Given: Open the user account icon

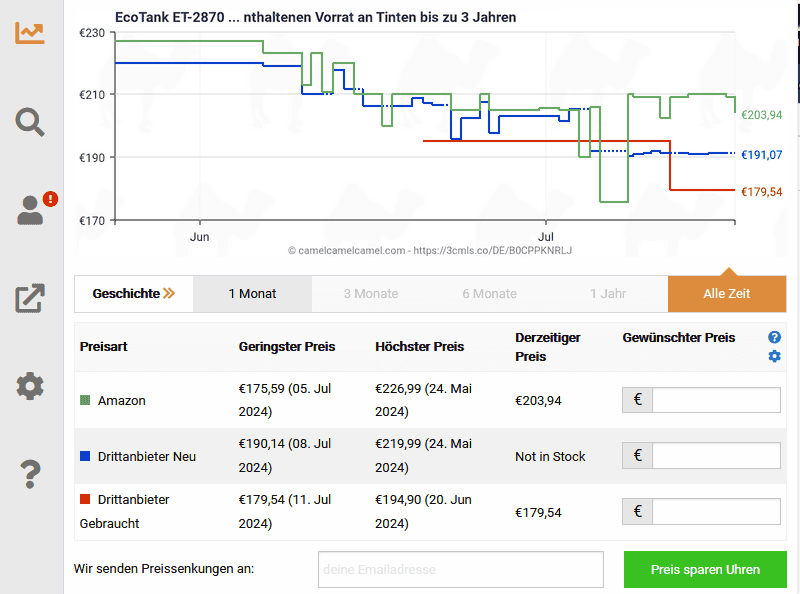Looking at the screenshot, I should coord(31,210).
